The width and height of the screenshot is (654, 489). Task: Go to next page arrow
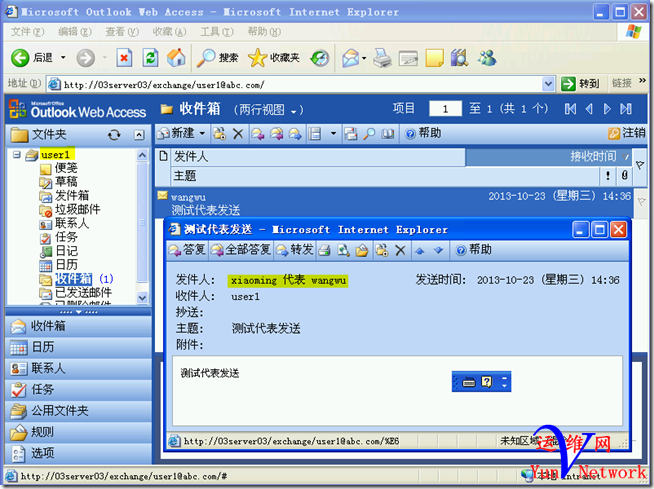607,109
